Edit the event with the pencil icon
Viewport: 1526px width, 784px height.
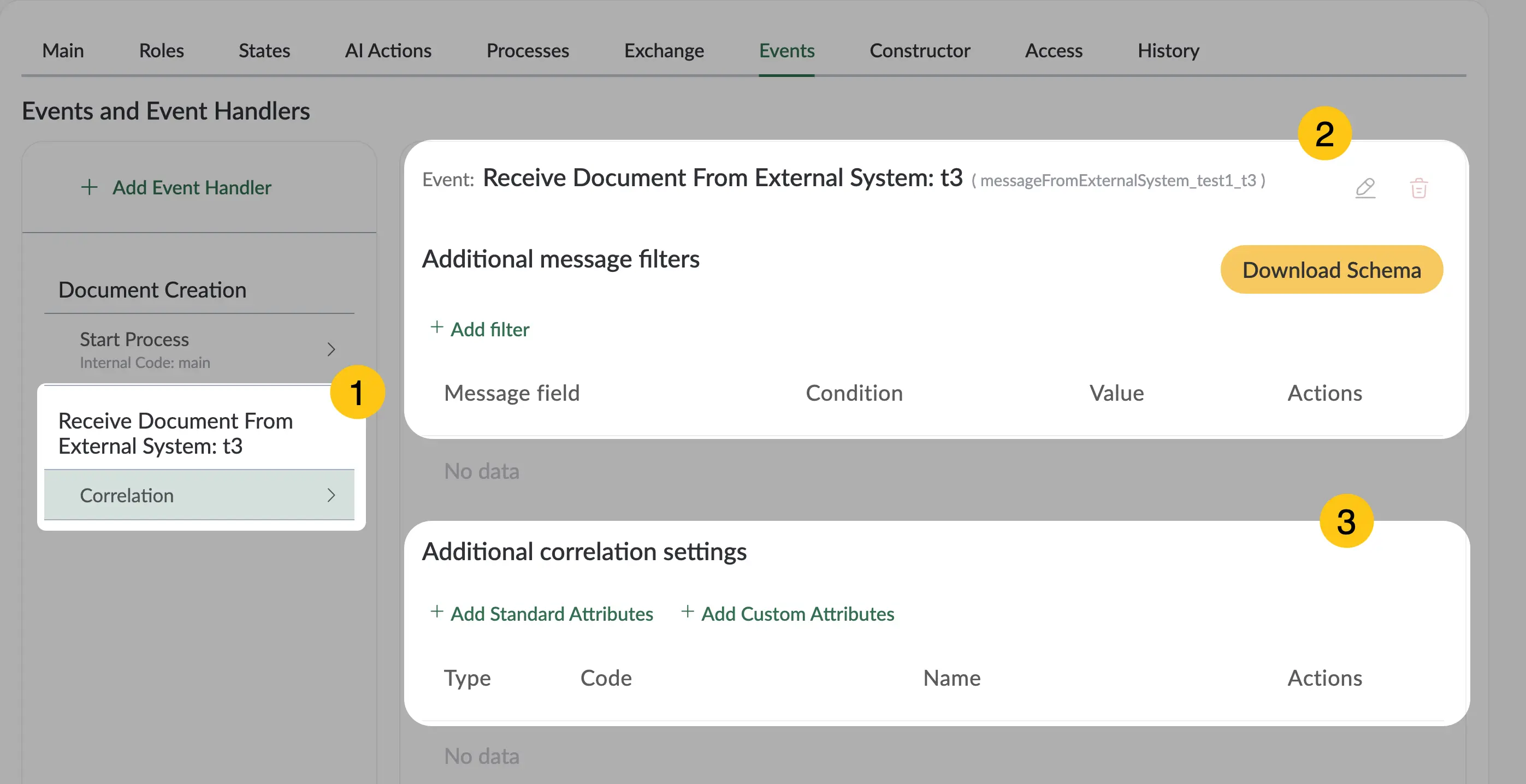(x=1365, y=188)
